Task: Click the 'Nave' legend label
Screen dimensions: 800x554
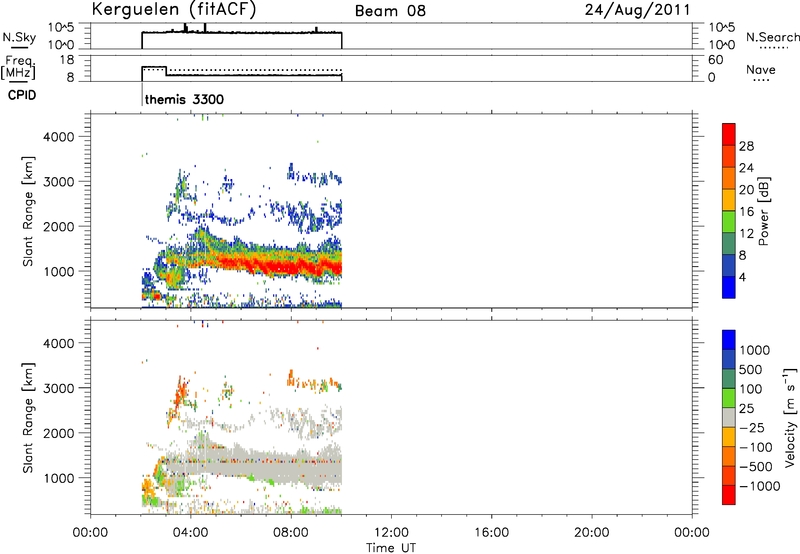Action: pyautogui.click(x=761, y=70)
